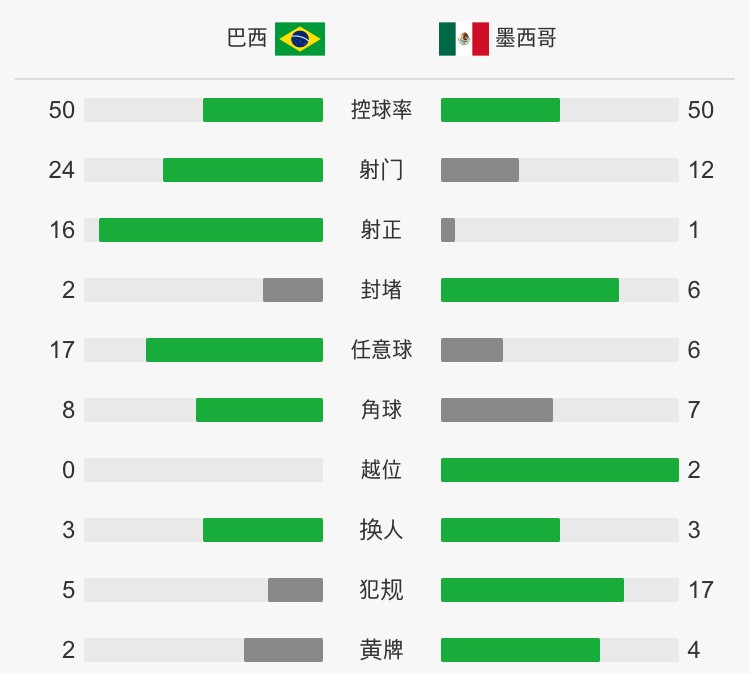750x674 pixels.
Task: Click Mexico's 犯规 value 17
Action: [701, 590]
